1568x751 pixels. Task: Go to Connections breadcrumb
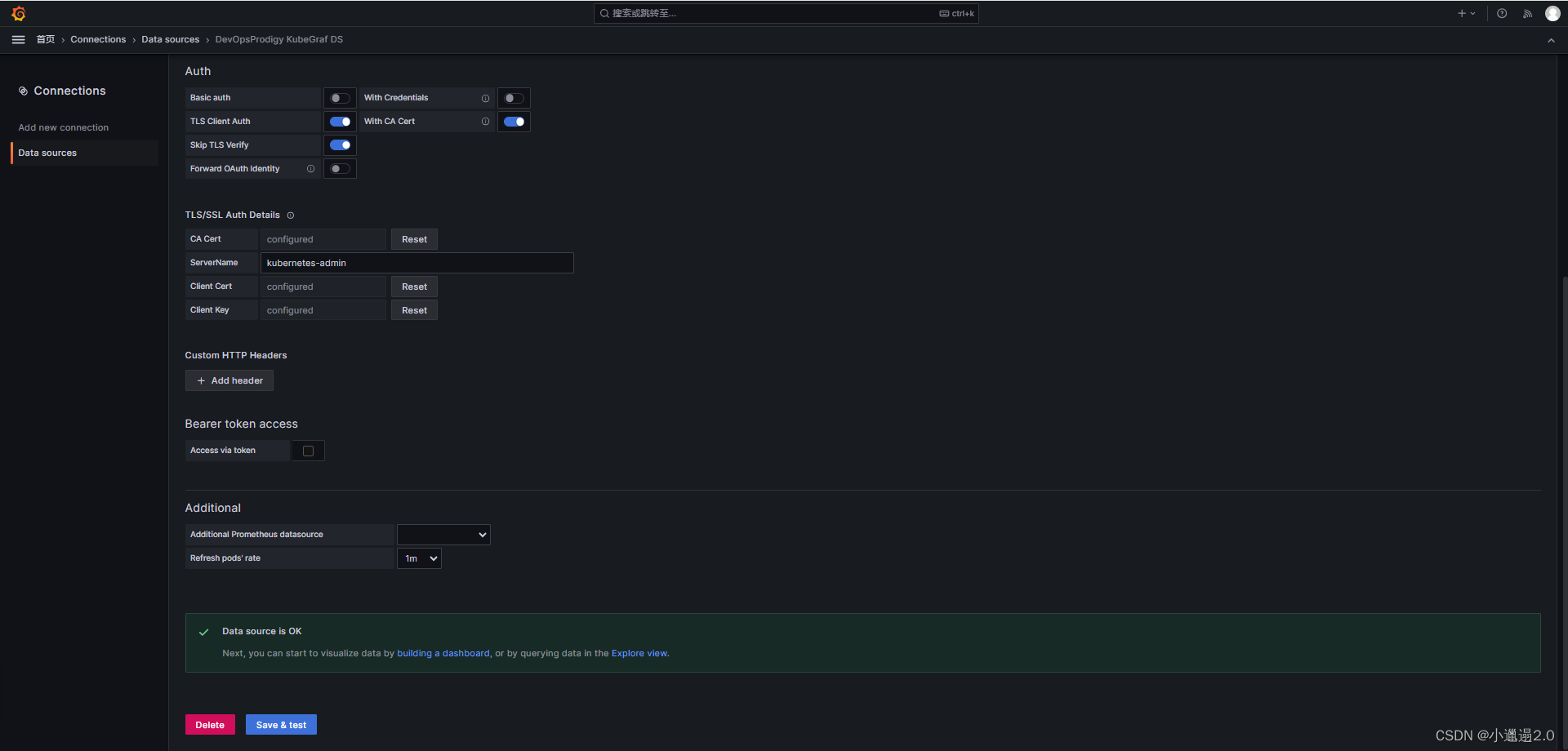click(x=98, y=39)
